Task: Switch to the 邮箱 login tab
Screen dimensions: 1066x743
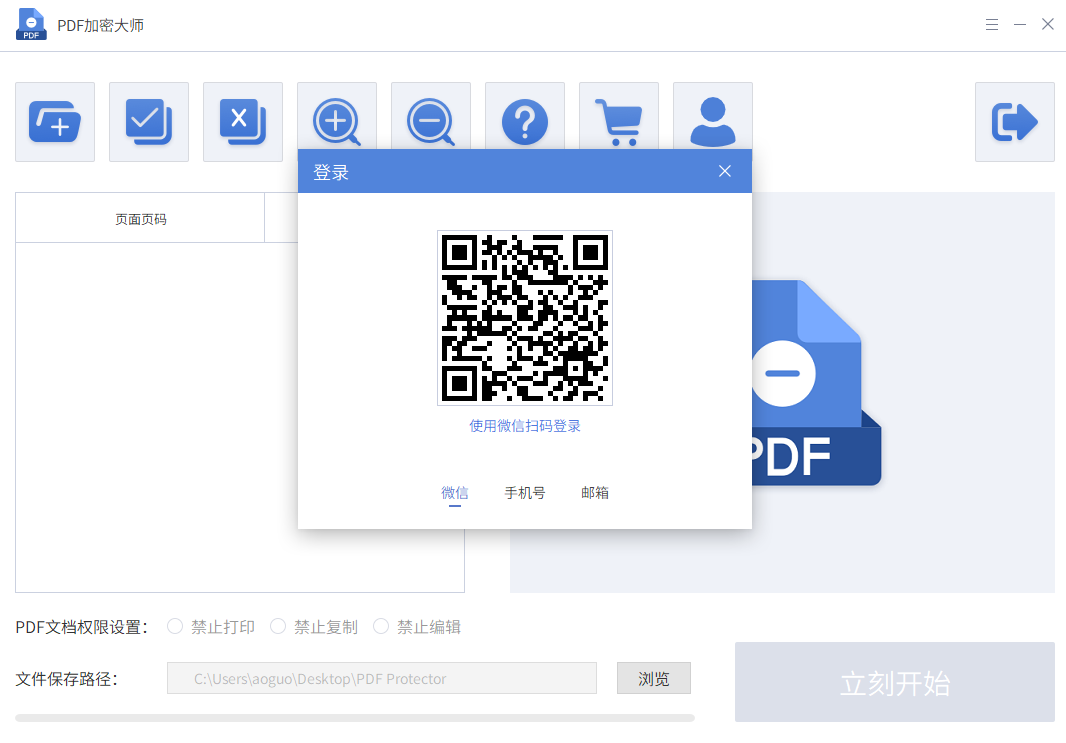Action: [x=595, y=493]
